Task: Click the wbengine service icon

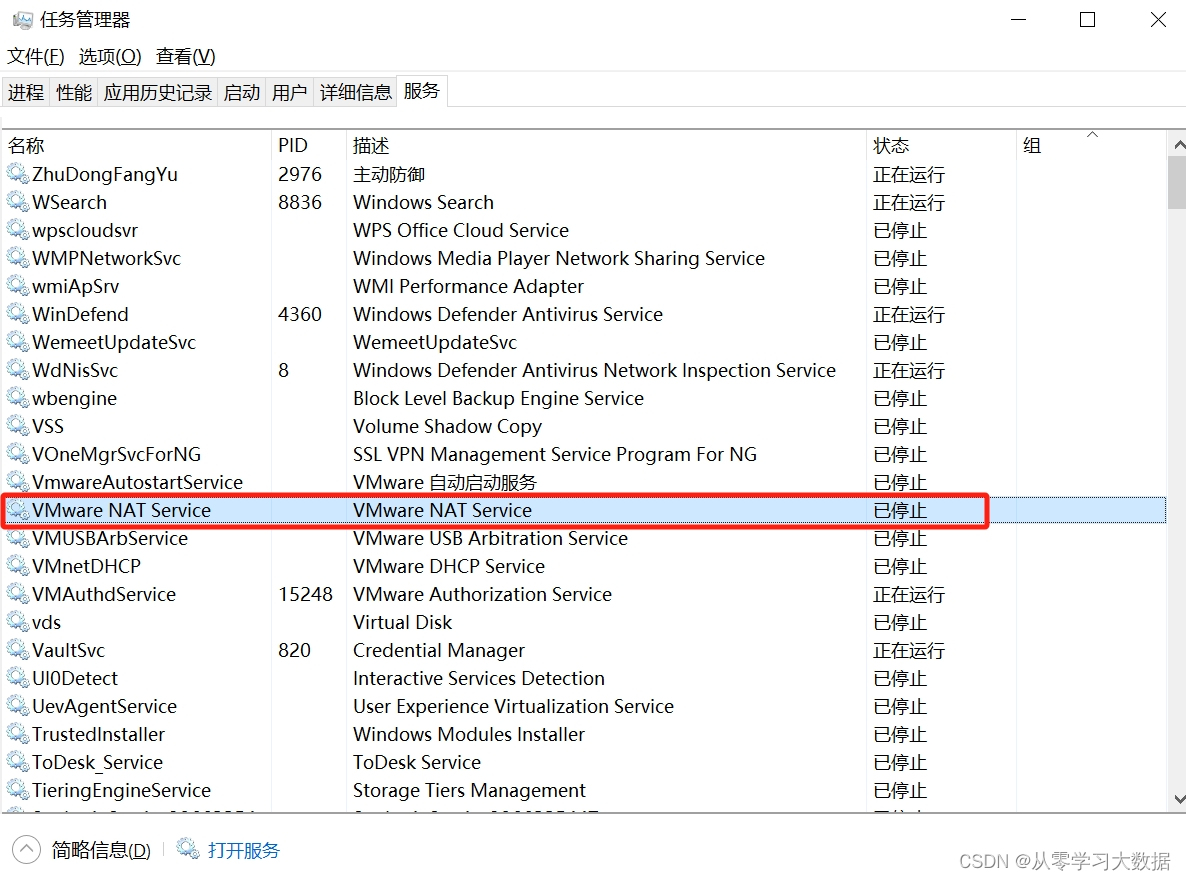Action: (18, 398)
